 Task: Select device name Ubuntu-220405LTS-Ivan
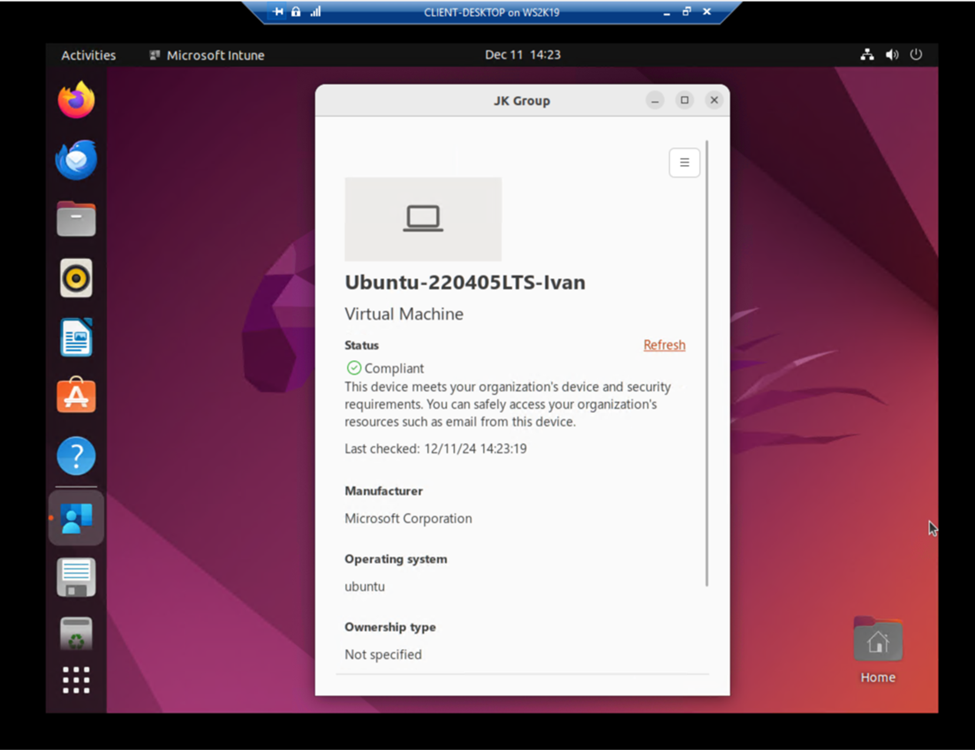click(465, 282)
